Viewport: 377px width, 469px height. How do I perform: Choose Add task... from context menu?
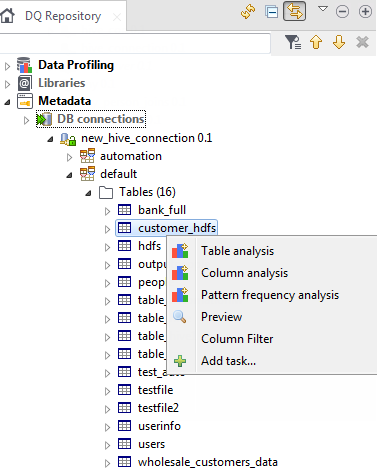[229, 361]
